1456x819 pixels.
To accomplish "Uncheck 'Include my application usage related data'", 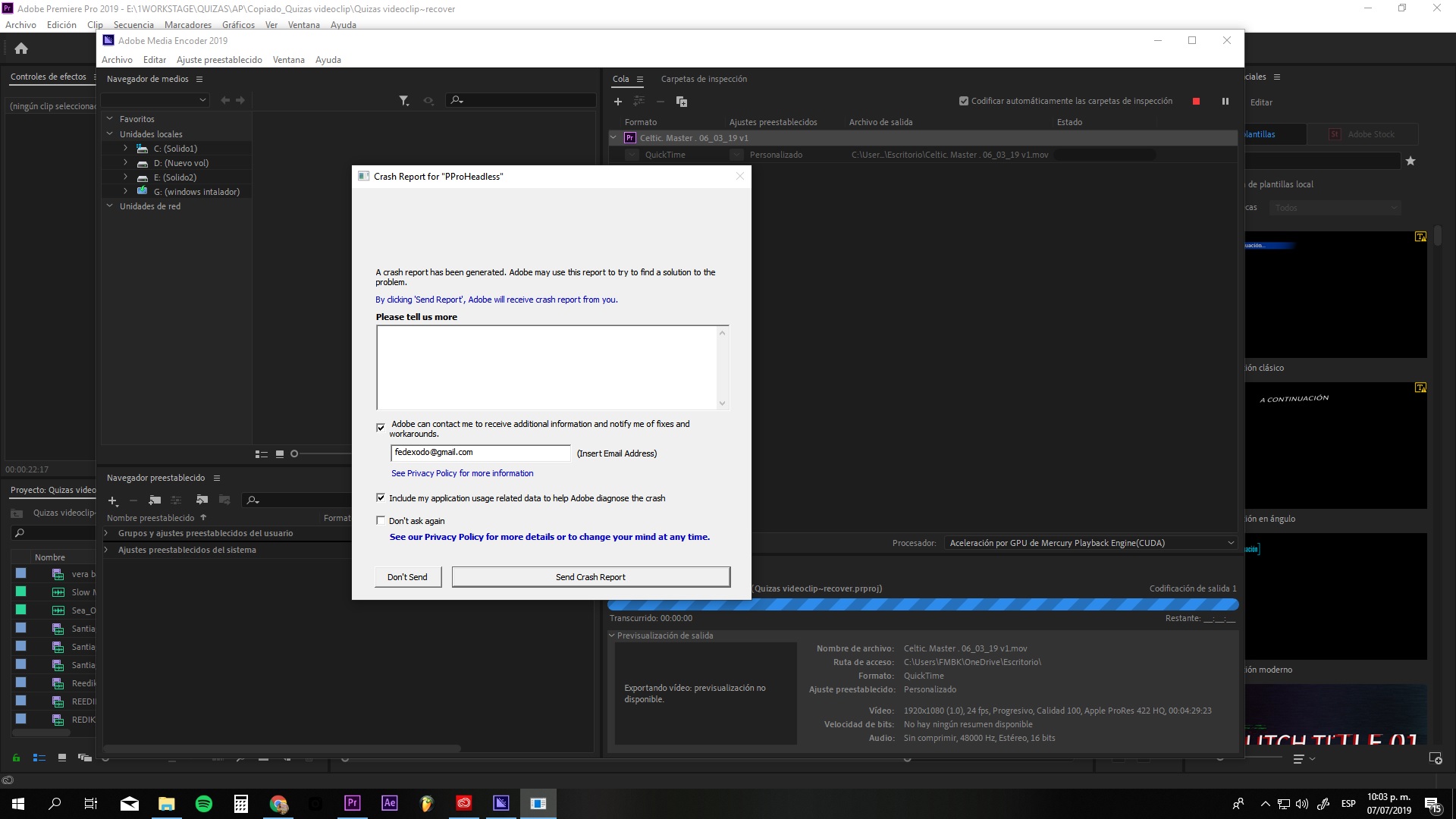I will pos(381,498).
